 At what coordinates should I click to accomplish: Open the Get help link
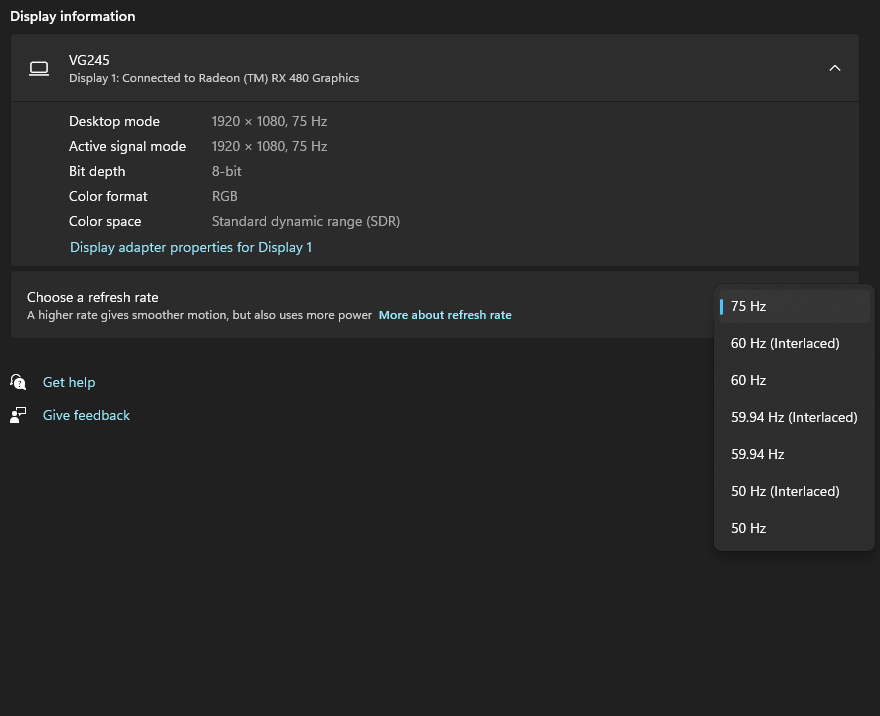(69, 382)
